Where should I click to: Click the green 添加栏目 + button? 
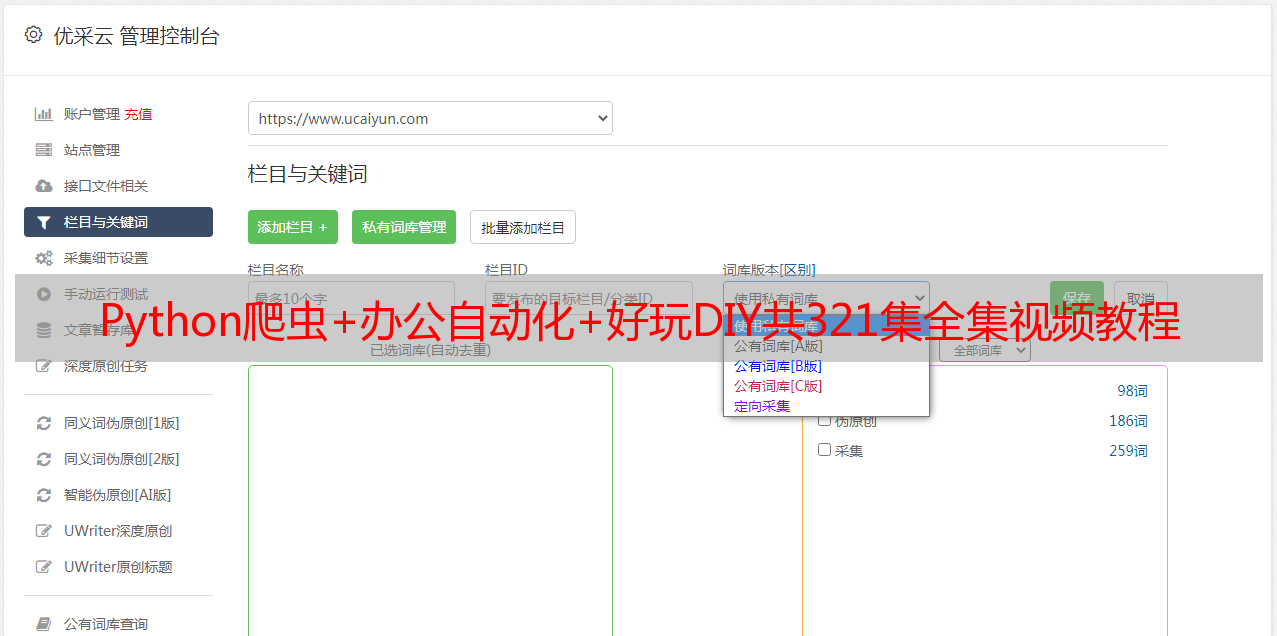coord(293,227)
